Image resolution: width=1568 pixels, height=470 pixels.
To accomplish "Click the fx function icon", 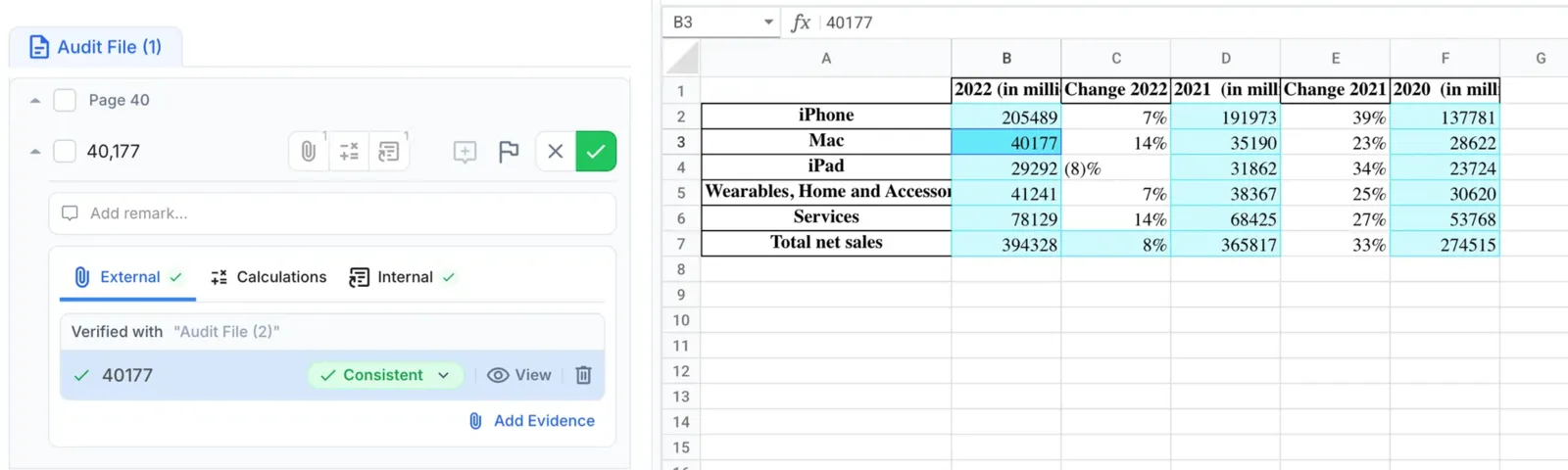I will 801,23.
